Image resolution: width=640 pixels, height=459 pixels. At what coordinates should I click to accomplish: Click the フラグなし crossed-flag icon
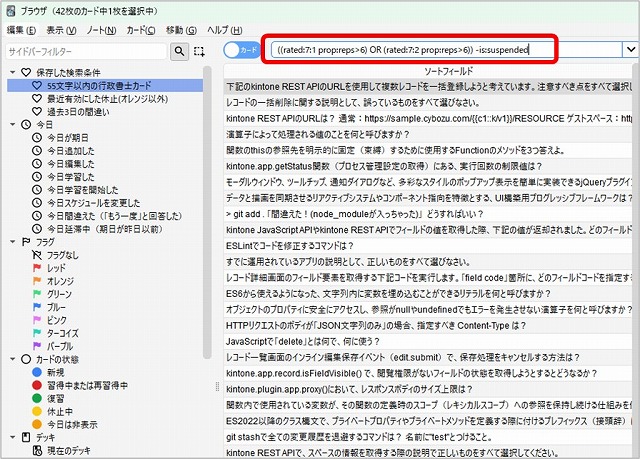pos(37,255)
